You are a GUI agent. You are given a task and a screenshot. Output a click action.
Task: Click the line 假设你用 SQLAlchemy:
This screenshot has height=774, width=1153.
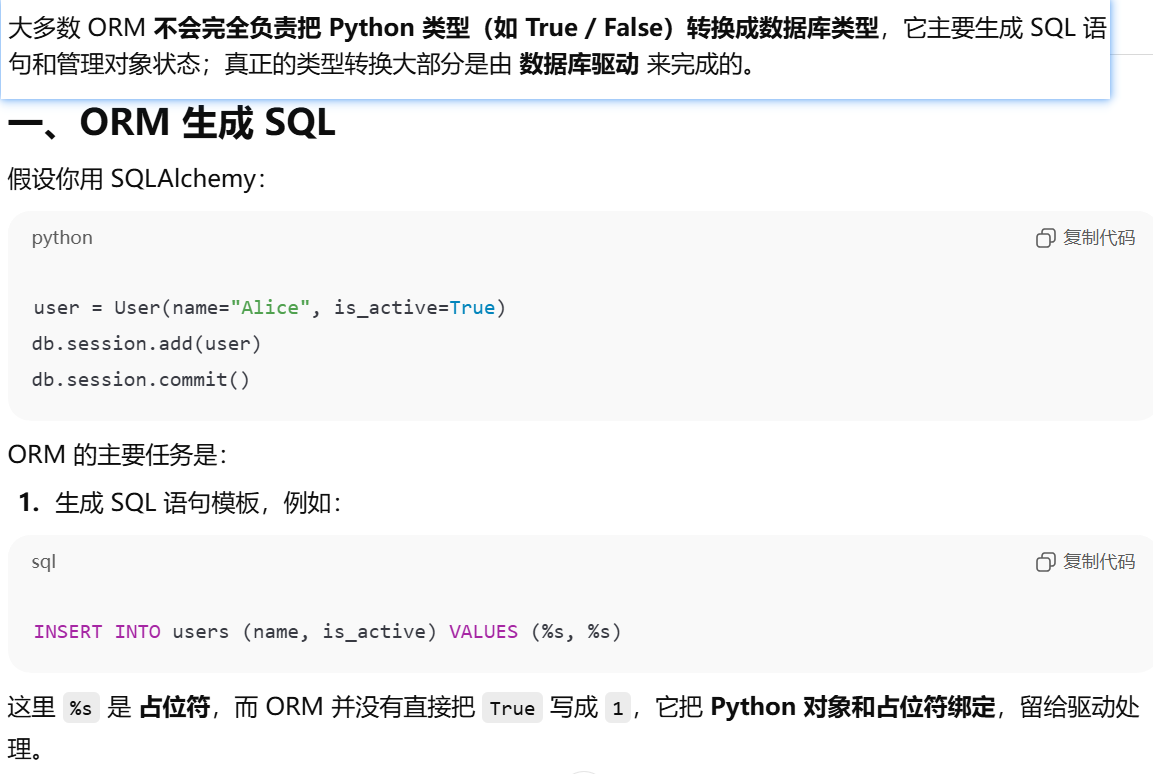(x=137, y=179)
